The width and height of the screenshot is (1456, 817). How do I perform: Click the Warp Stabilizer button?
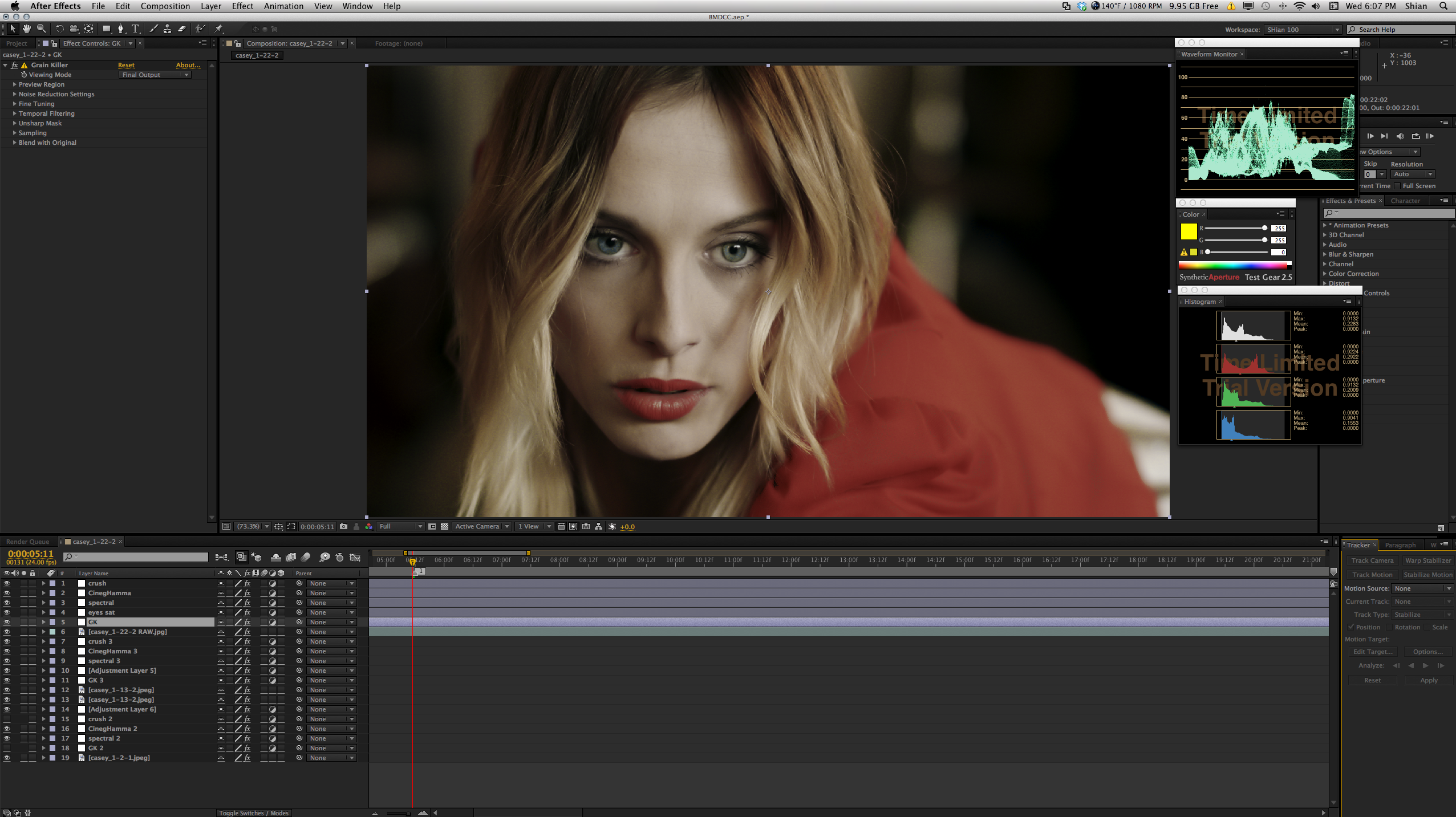tap(1428, 560)
